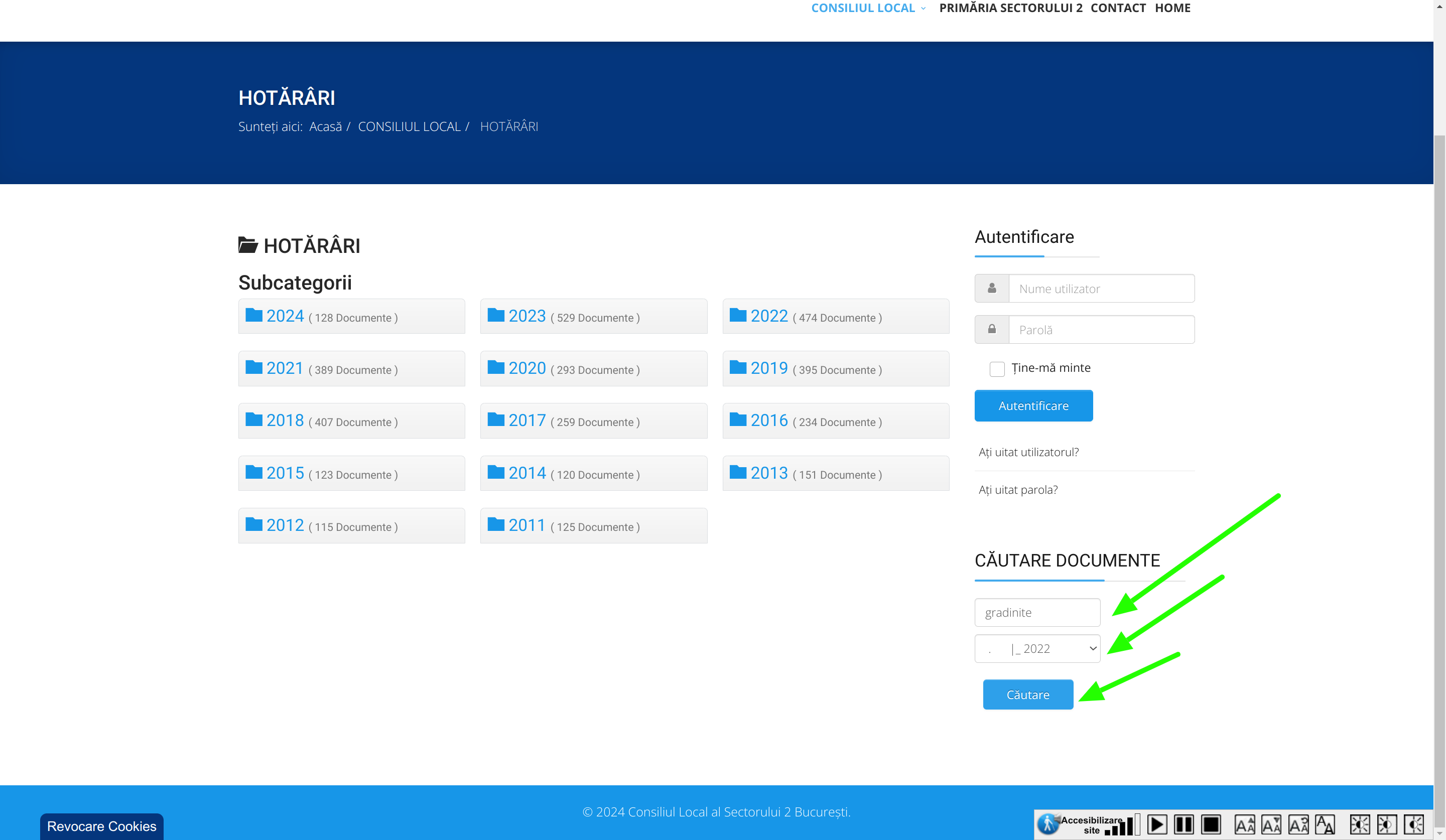
Task: Click the accessibility stop icon
Action: tap(1211, 824)
